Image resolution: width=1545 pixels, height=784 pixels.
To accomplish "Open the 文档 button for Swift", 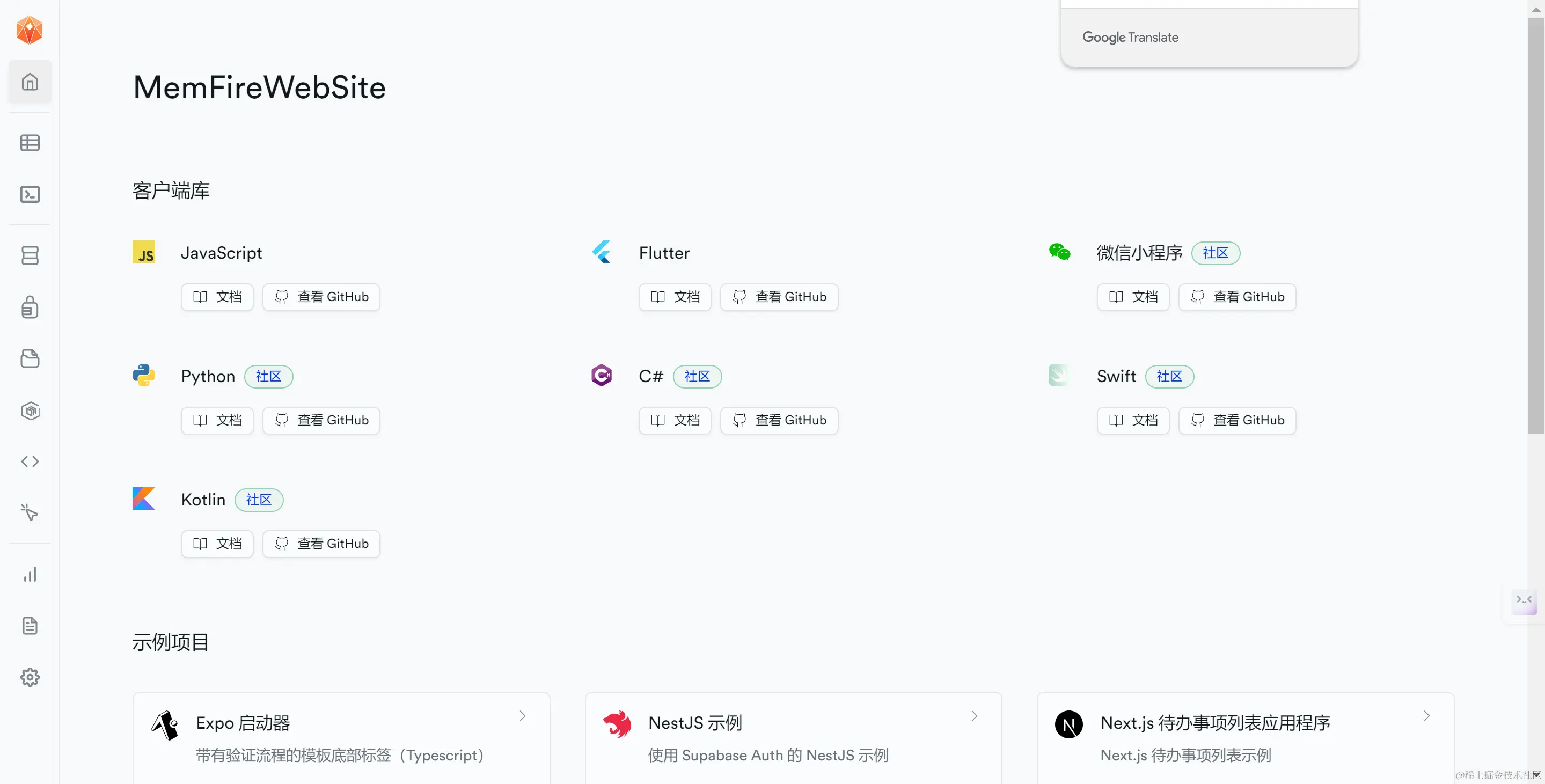I will [x=1133, y=421].
